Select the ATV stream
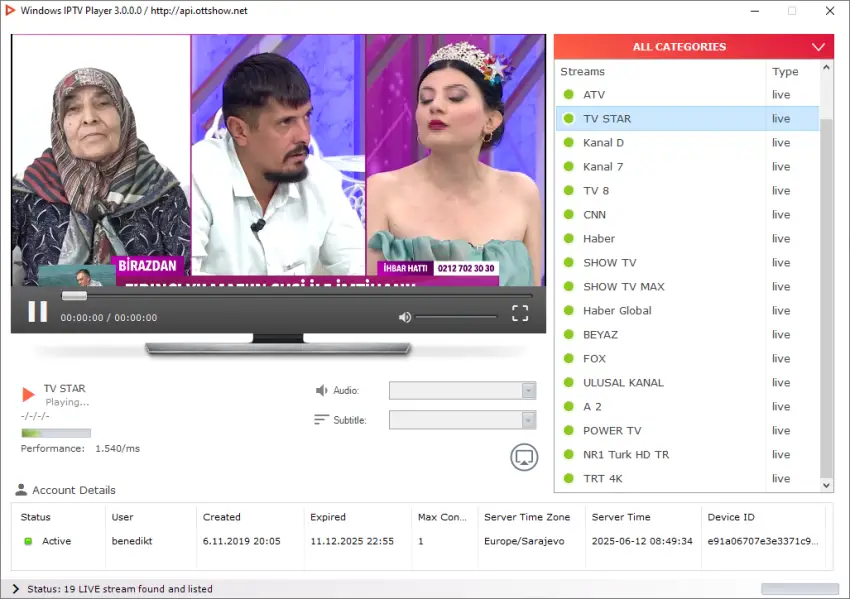 (687, 94)
